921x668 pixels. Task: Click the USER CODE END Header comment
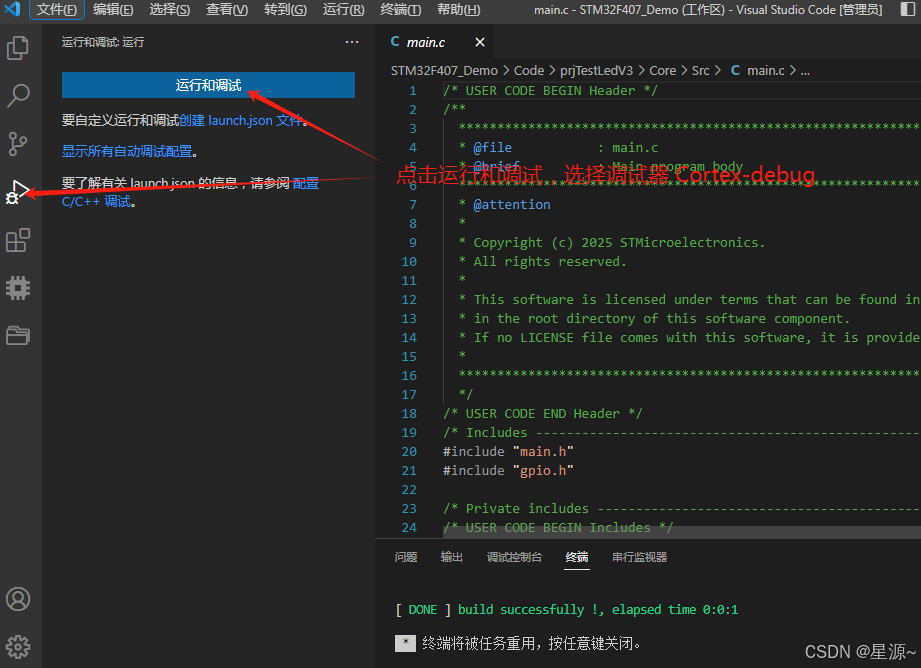543,414
